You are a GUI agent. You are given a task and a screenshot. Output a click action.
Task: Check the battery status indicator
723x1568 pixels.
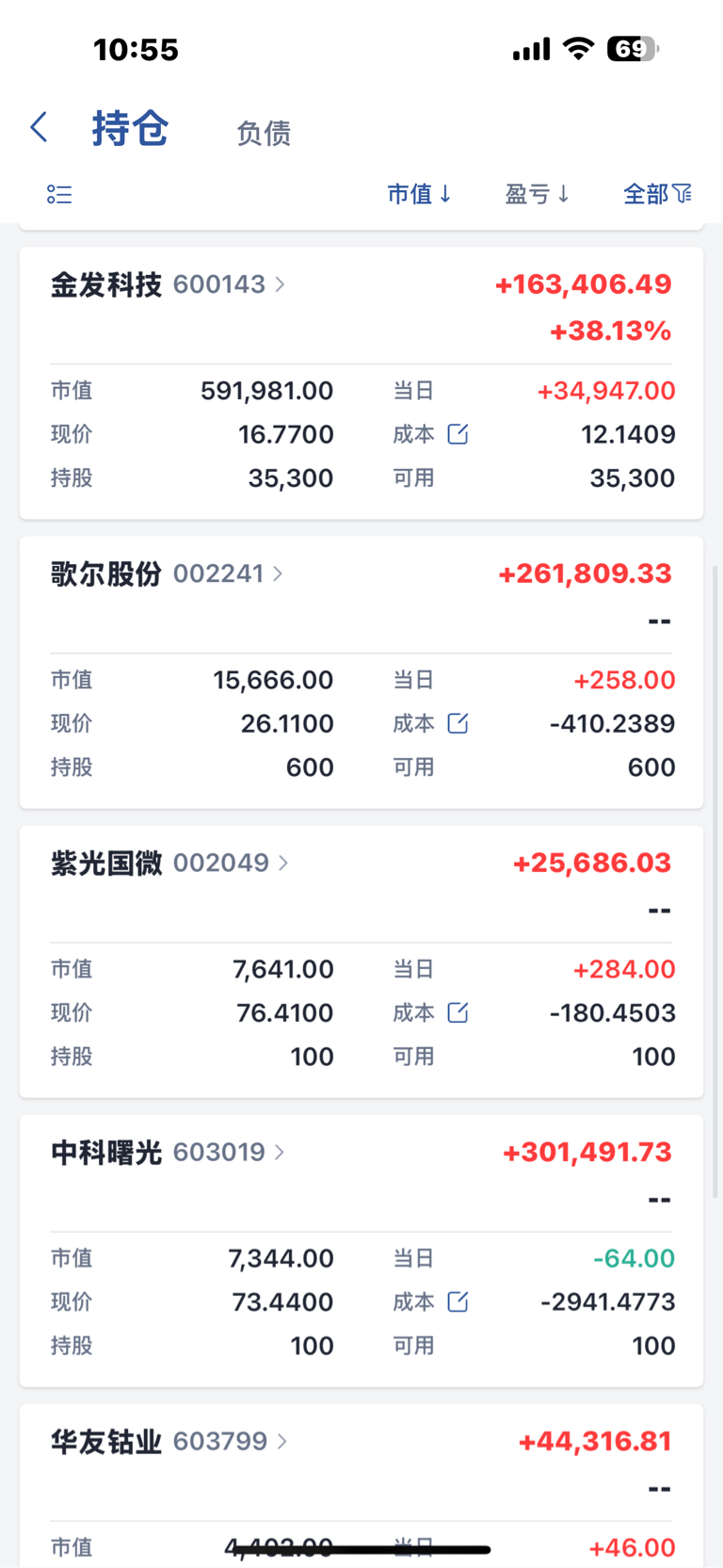tap(633, 49)
